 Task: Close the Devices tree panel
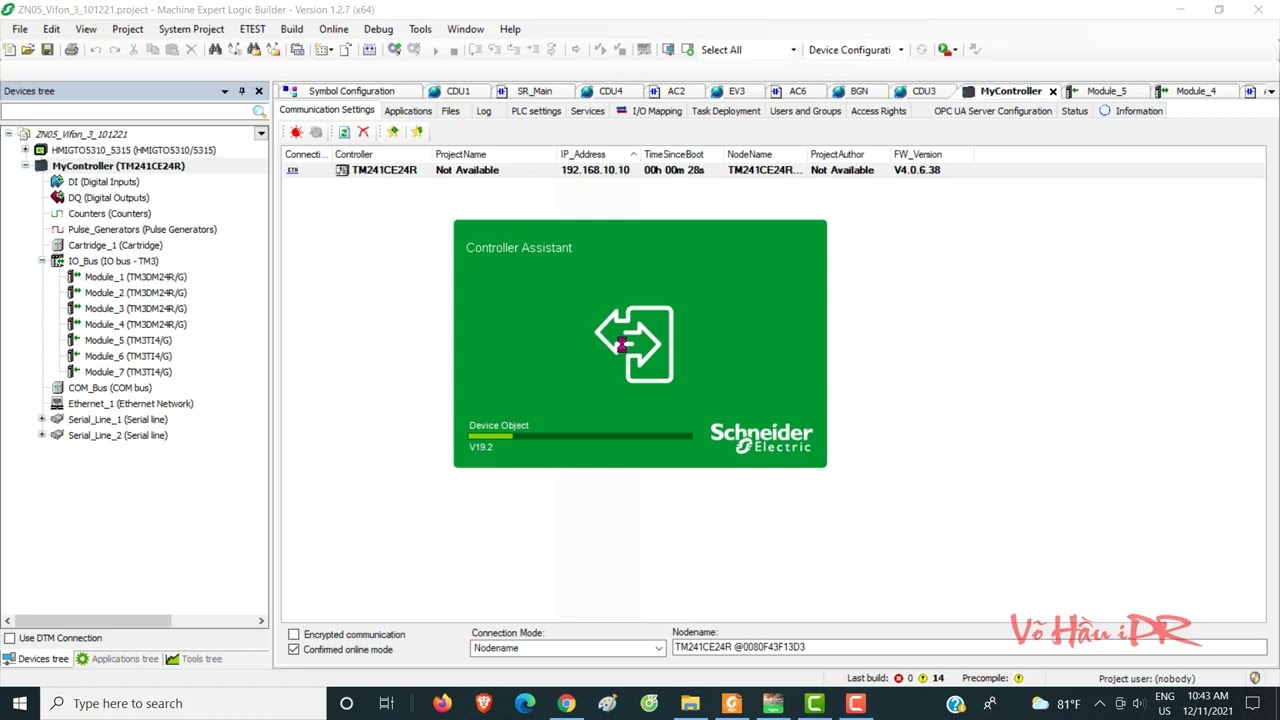(259, 91)
